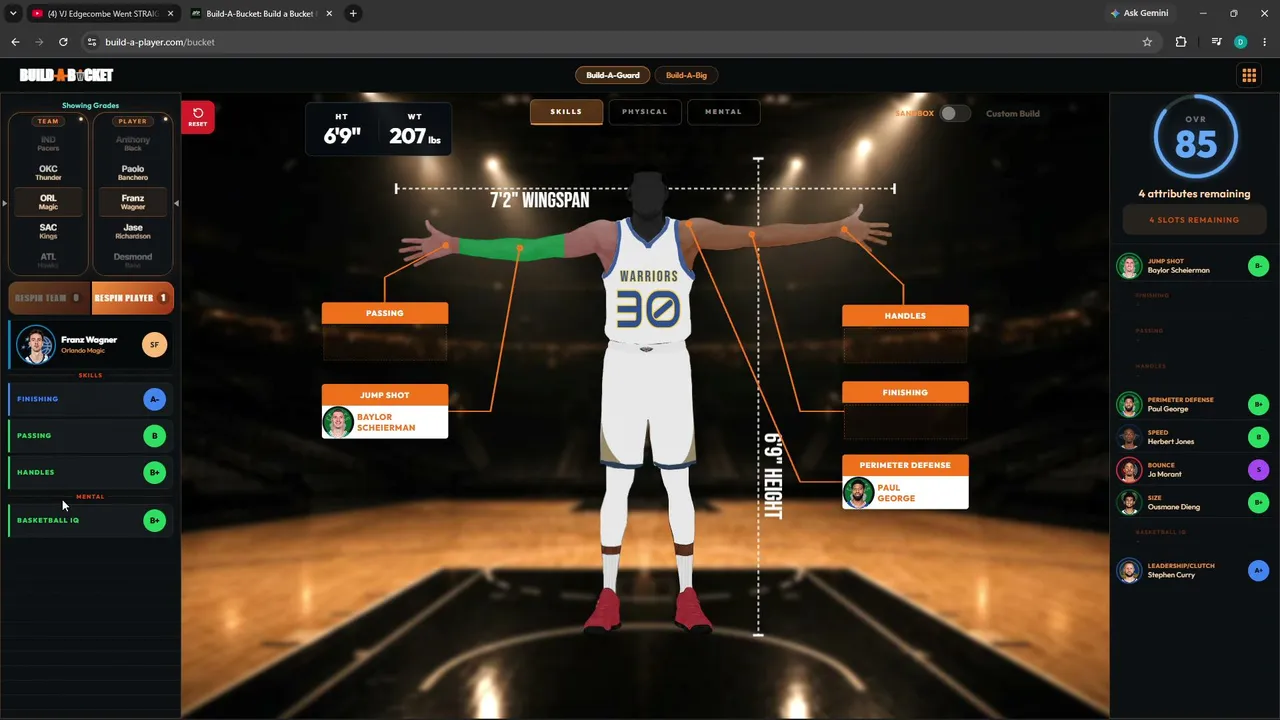Click the empty Handles slot on the court

coord(905,345)
